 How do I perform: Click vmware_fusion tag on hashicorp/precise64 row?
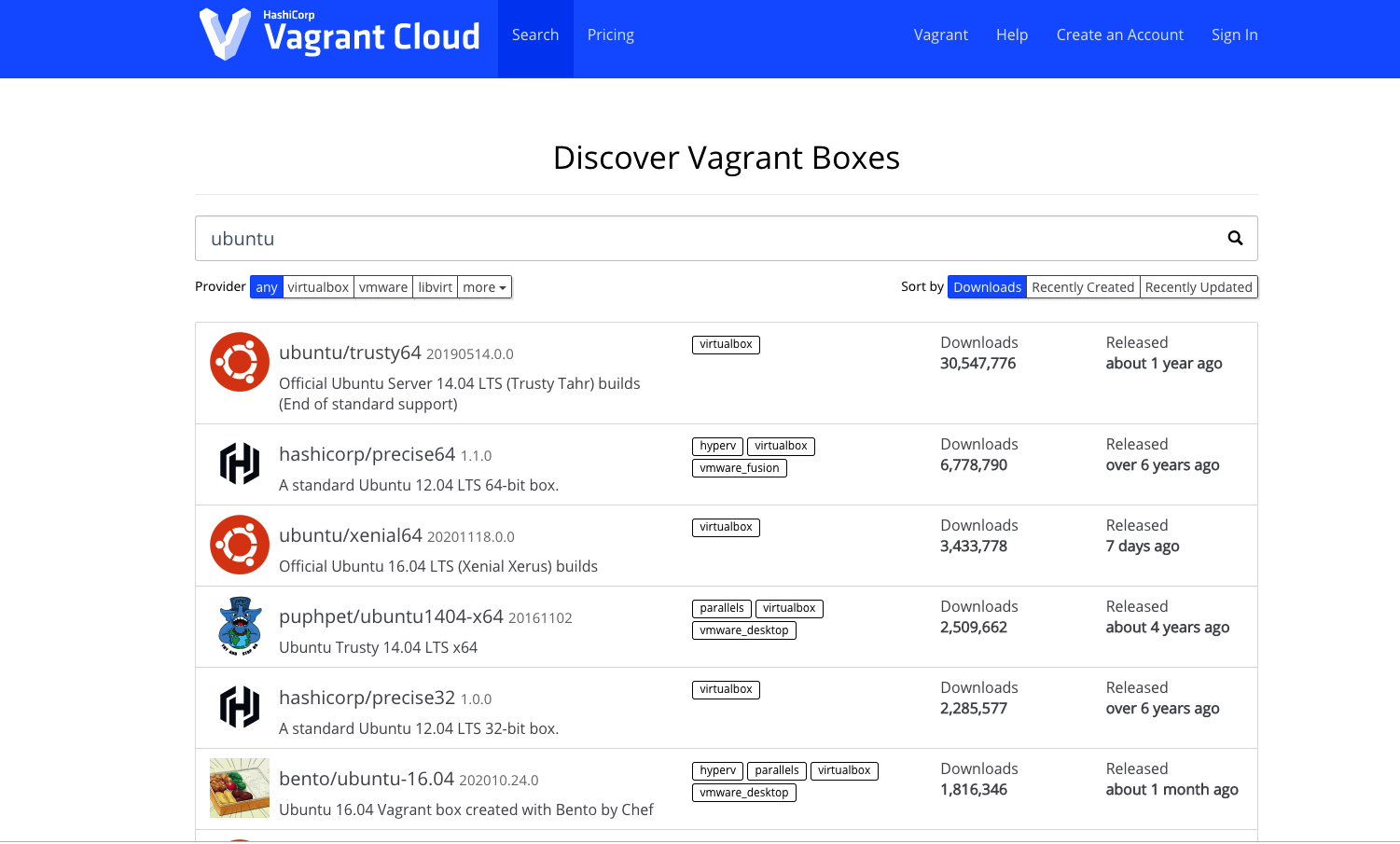point(740,468)
